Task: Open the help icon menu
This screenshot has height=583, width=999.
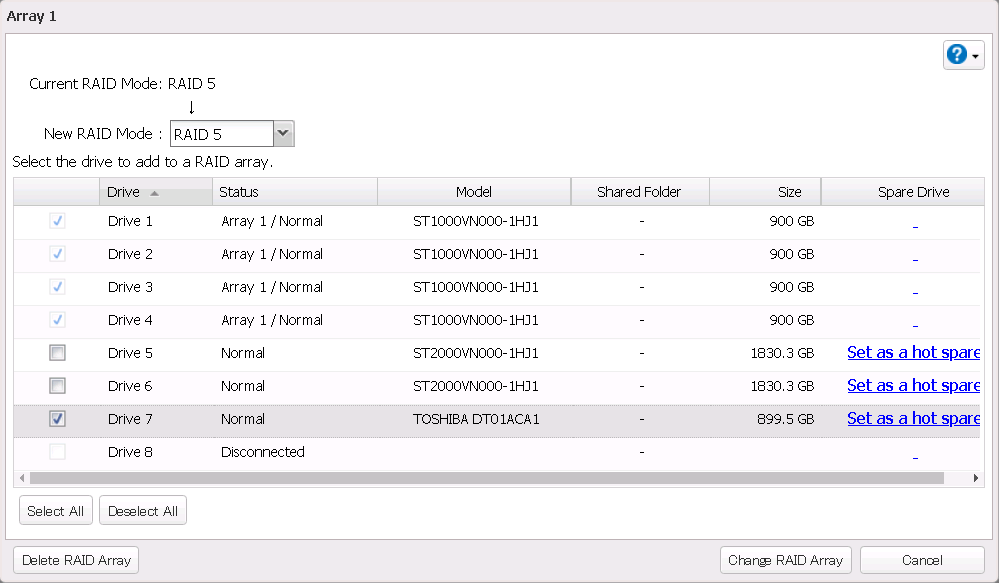Action: tap(963, 55)
